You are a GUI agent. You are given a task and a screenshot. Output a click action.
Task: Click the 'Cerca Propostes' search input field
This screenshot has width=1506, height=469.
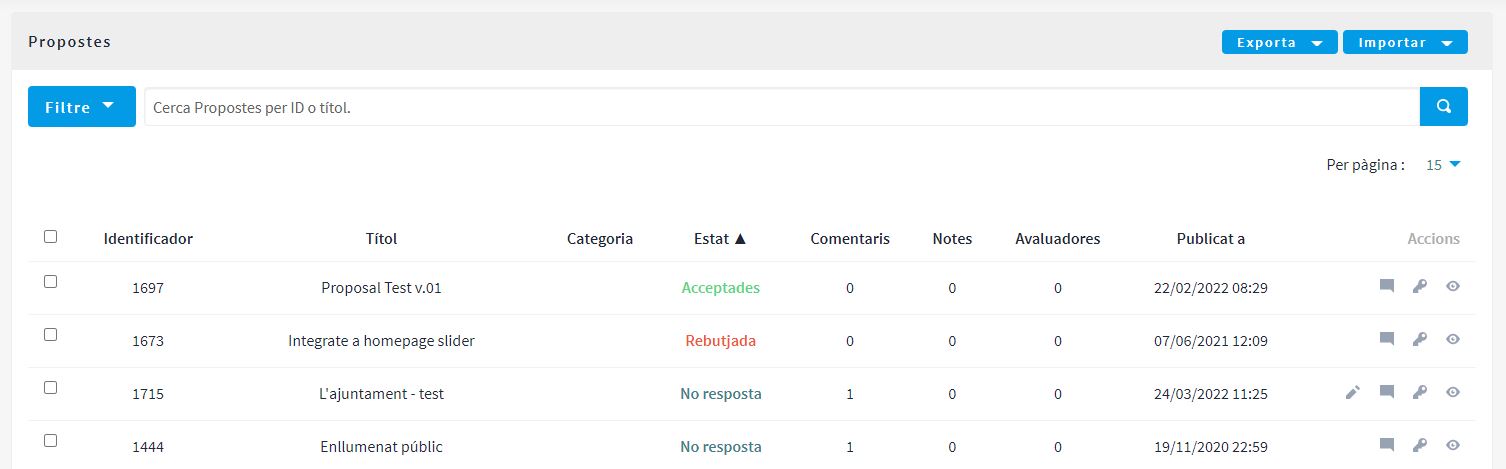tap(780, 107)
